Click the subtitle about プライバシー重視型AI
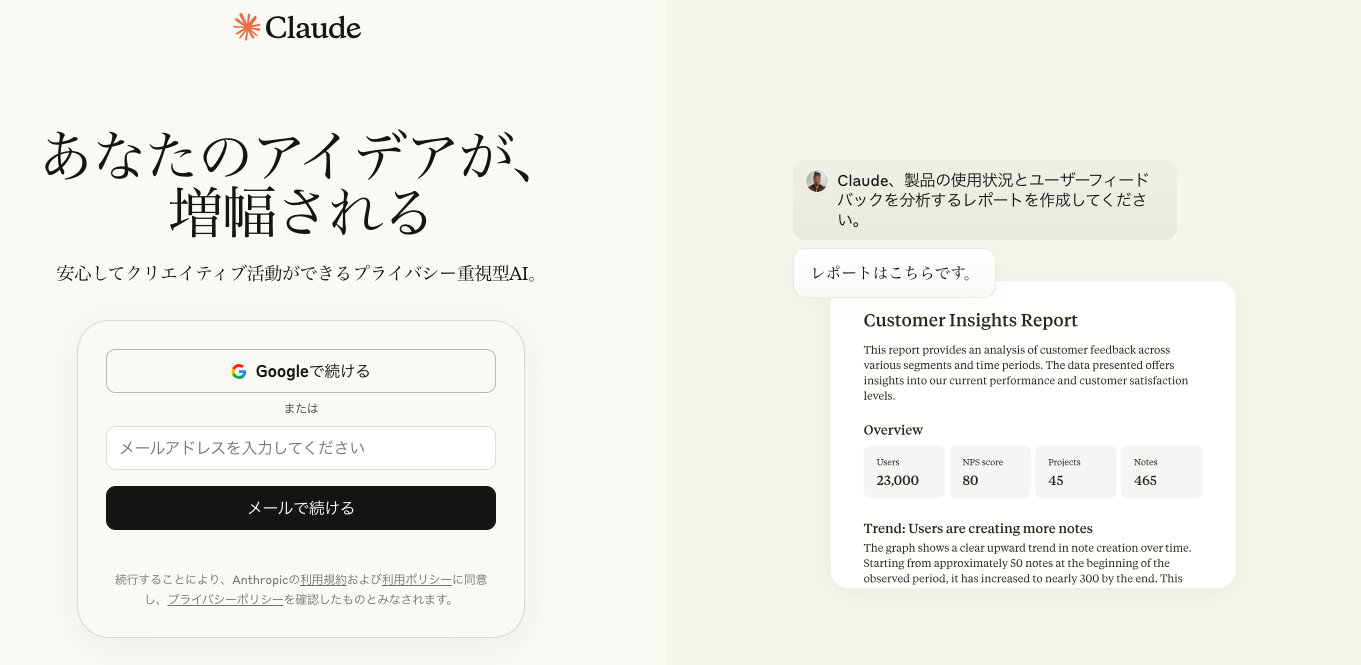The image size is (1361, 665). pyautogui.click(x=301, y=273)
